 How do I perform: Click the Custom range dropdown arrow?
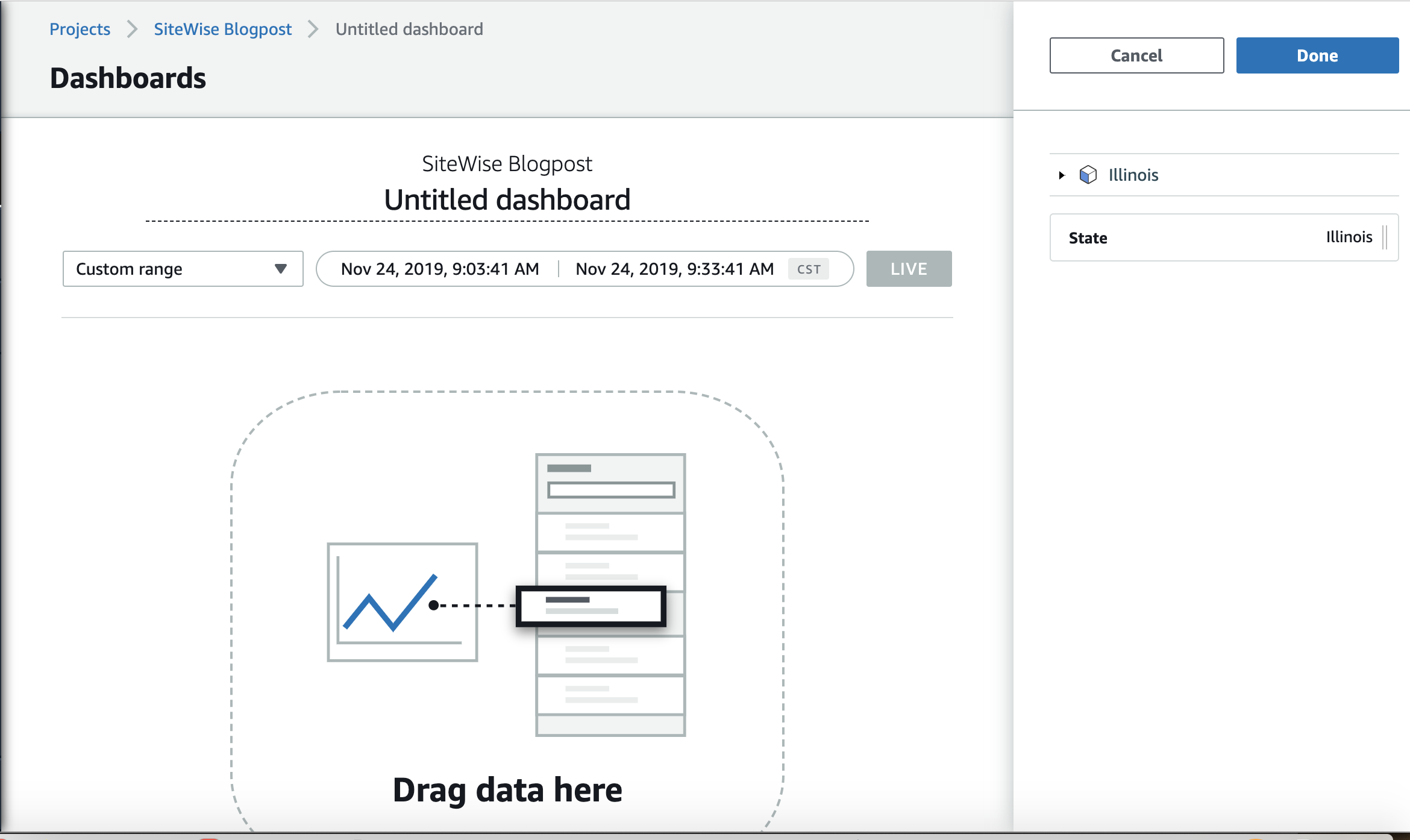(280, 269)
